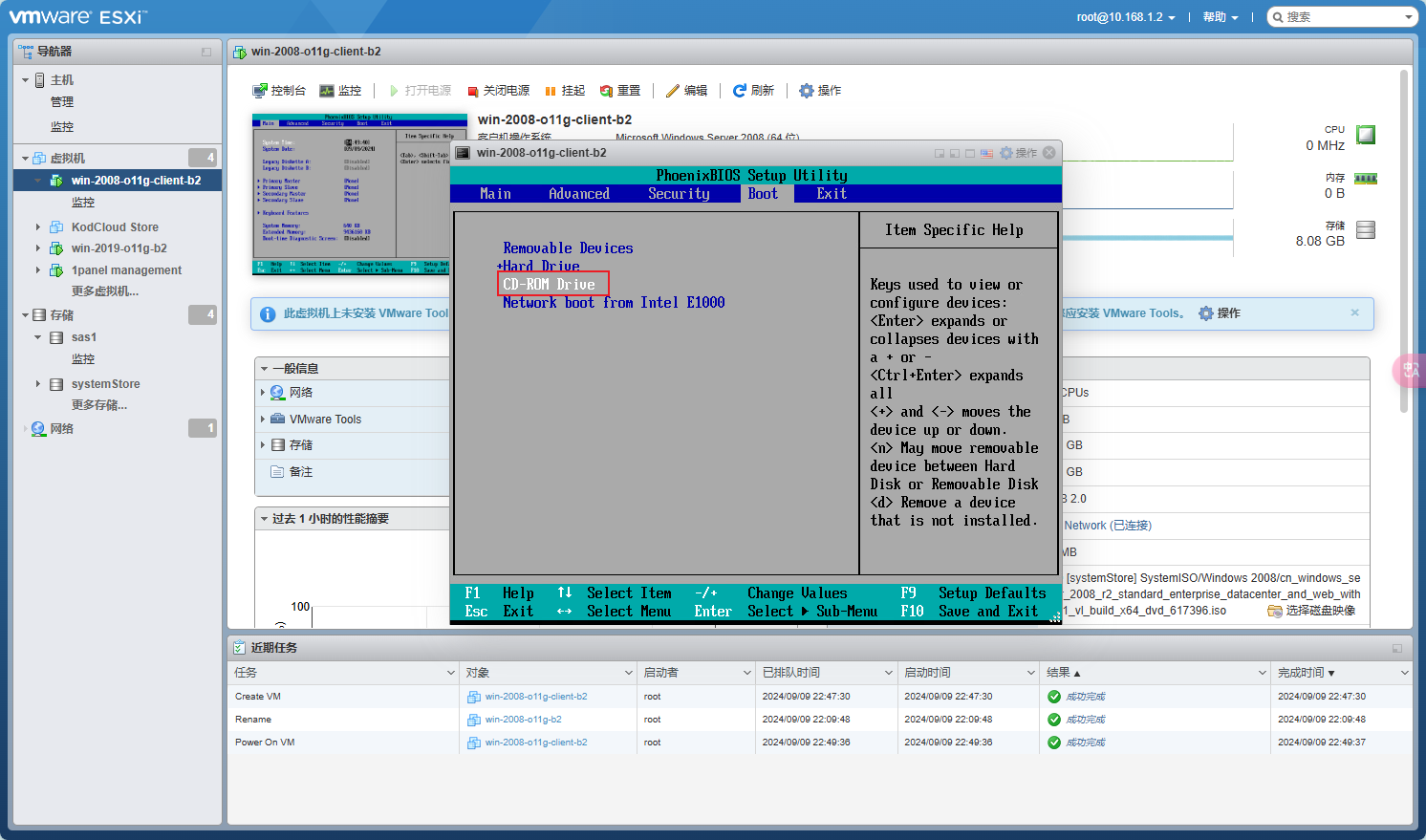Click the 虚拟机 icon in the navigator
Screen dimensions: 1426x840
39,159
